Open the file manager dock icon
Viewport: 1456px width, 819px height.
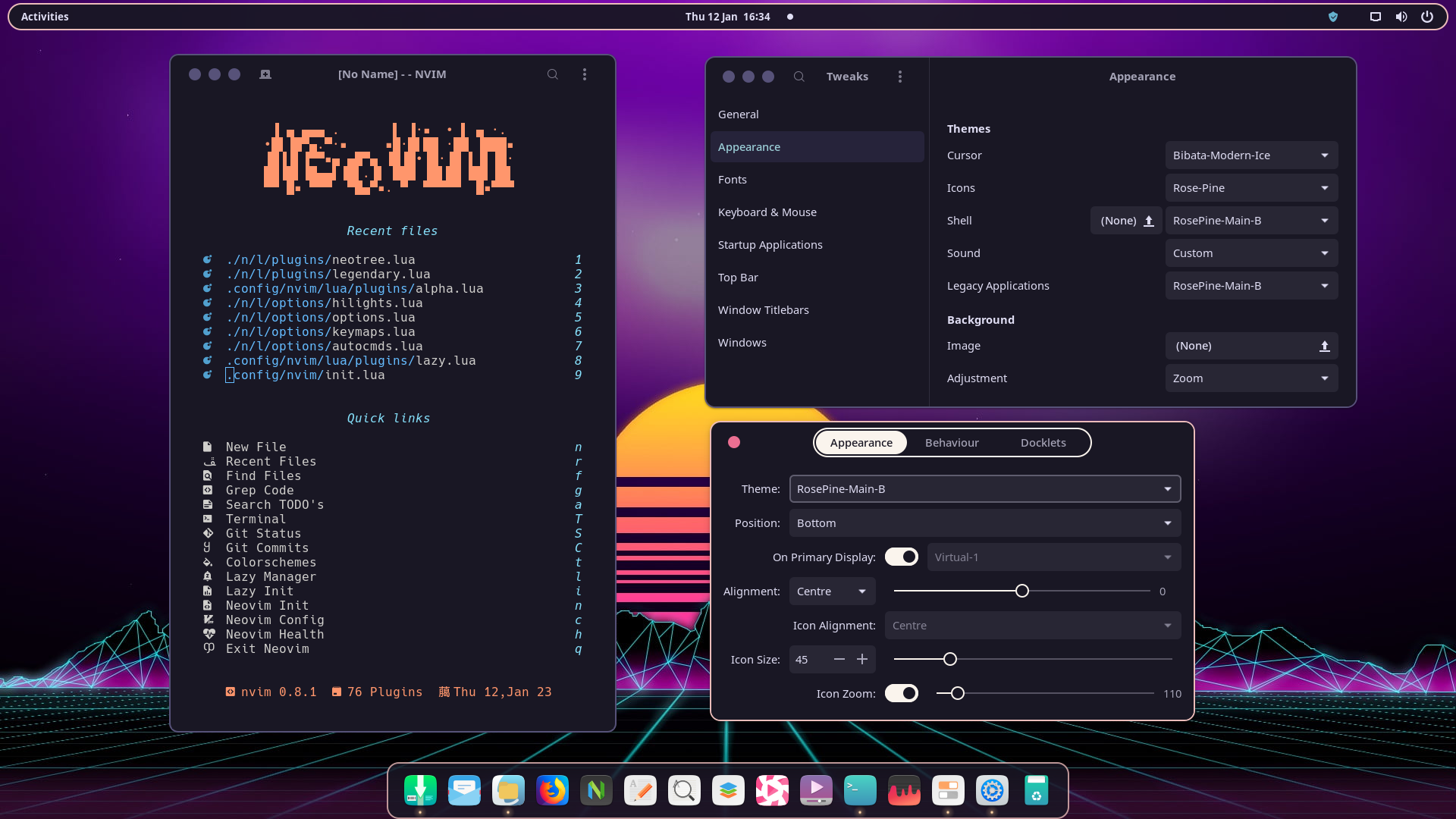(x=508, y=790)
